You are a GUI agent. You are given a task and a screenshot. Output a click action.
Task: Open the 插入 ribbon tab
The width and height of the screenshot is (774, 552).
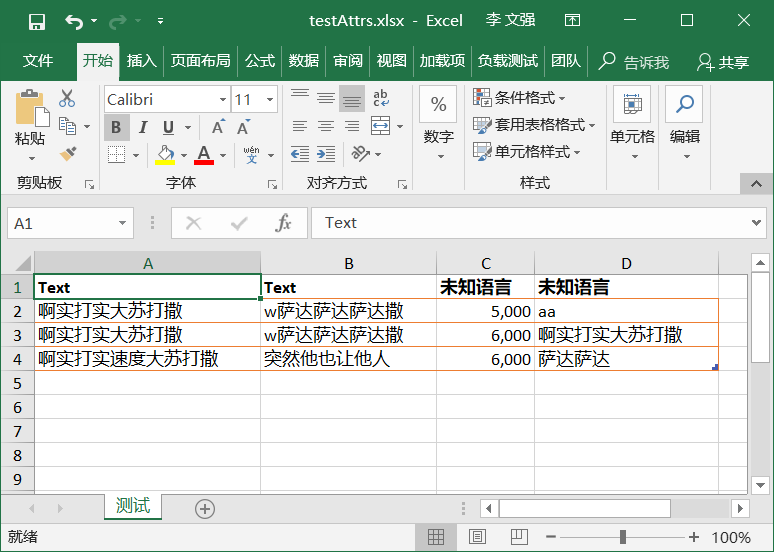141,61
